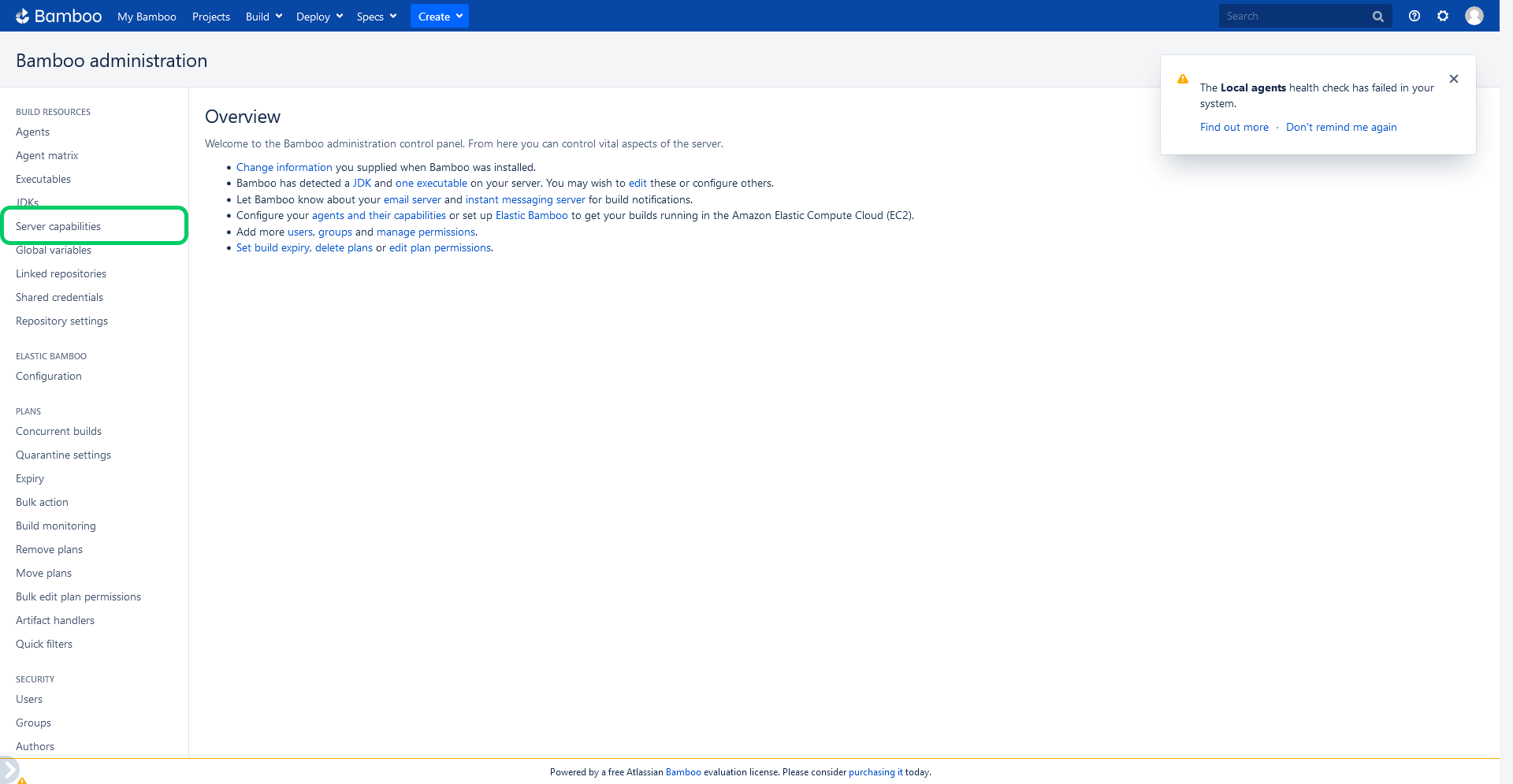This screenshot has height=784, width=1513.
Task: Open Bulk edit plan permissions in the sidebar
Action: [x=78, y=596]
